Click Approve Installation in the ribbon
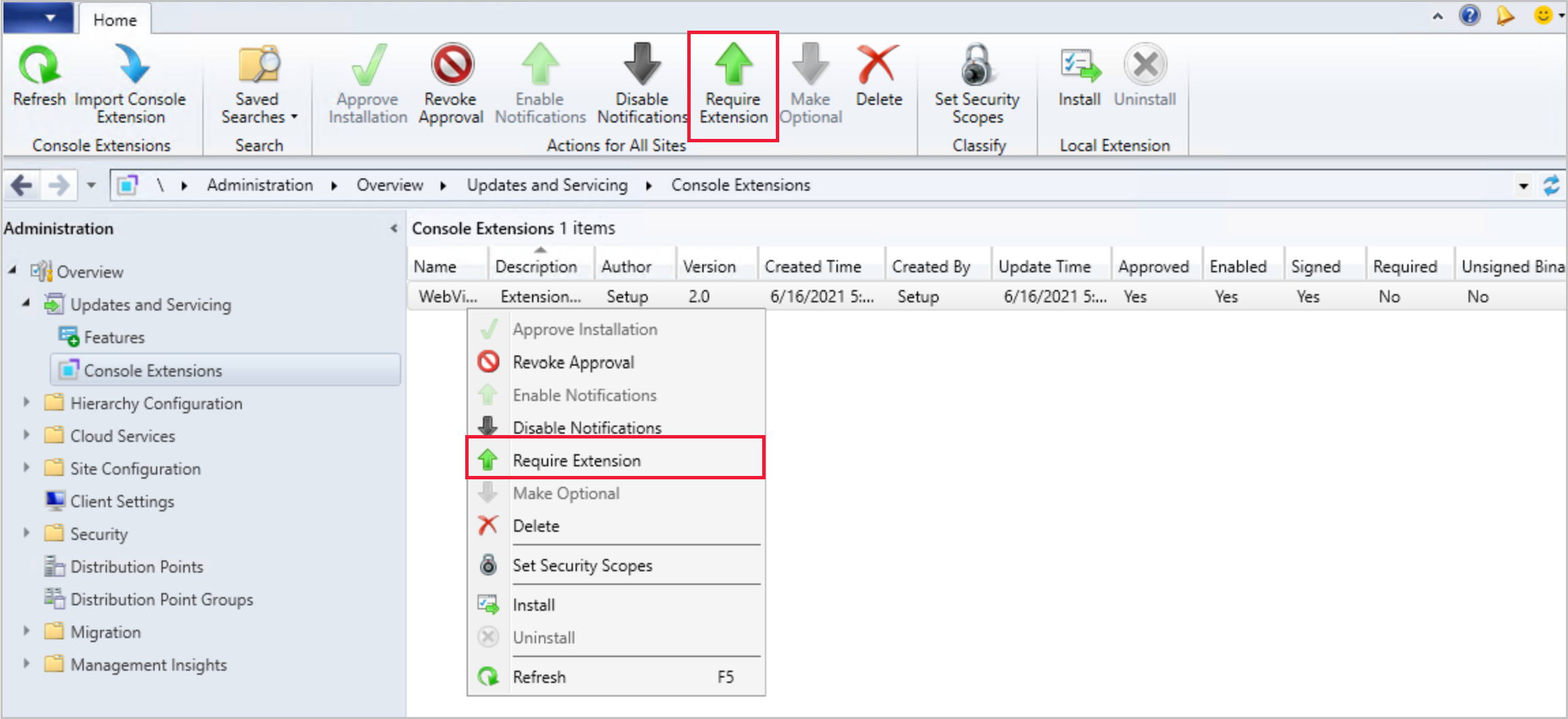 click(x=368, y=84)
